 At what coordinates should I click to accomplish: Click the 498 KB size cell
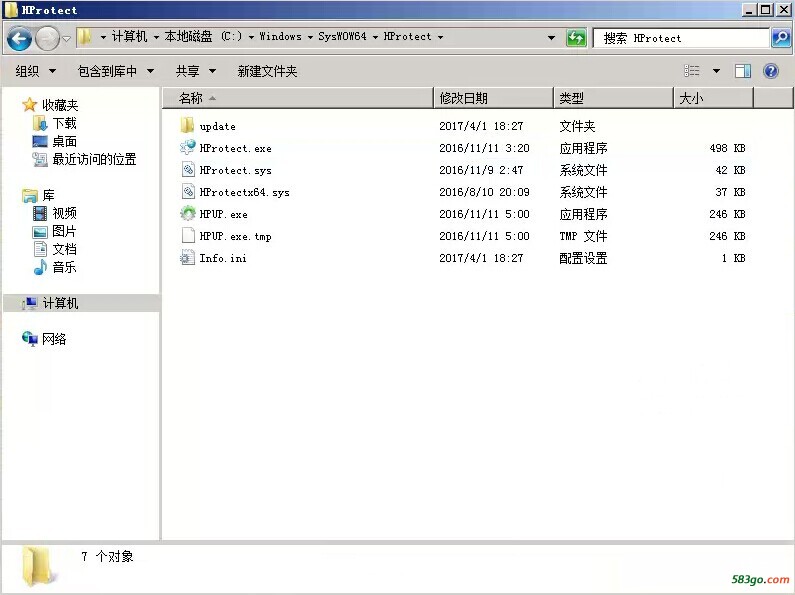pos(727,148)
